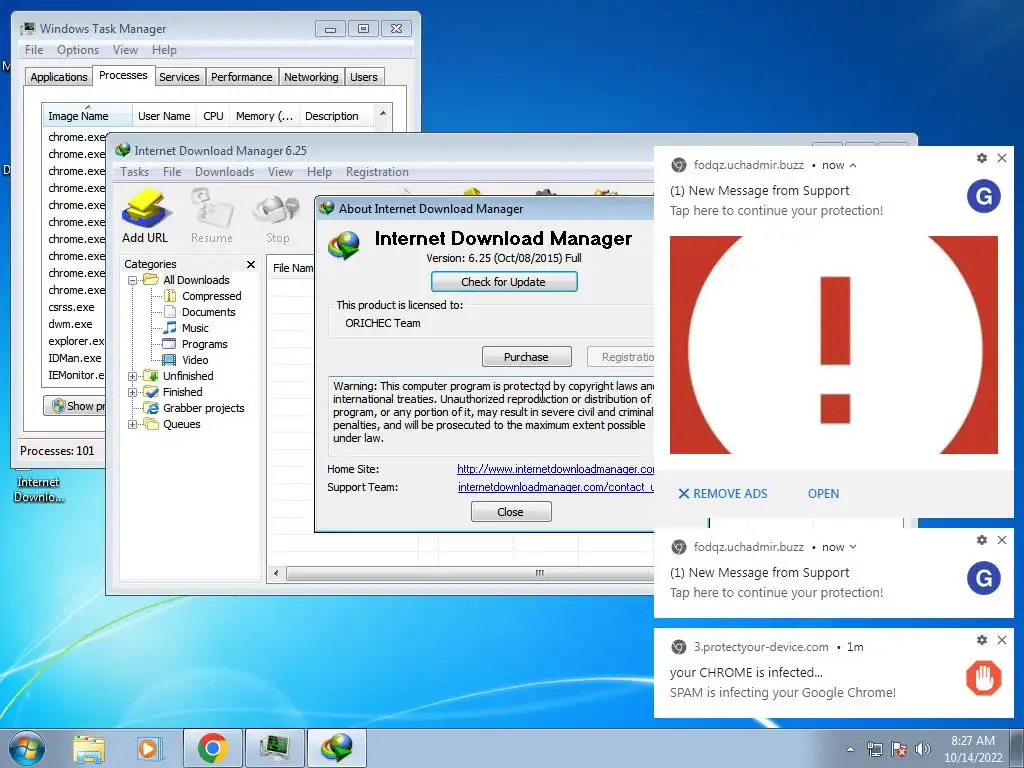Sort processes by CPU column

click(214, 116)
